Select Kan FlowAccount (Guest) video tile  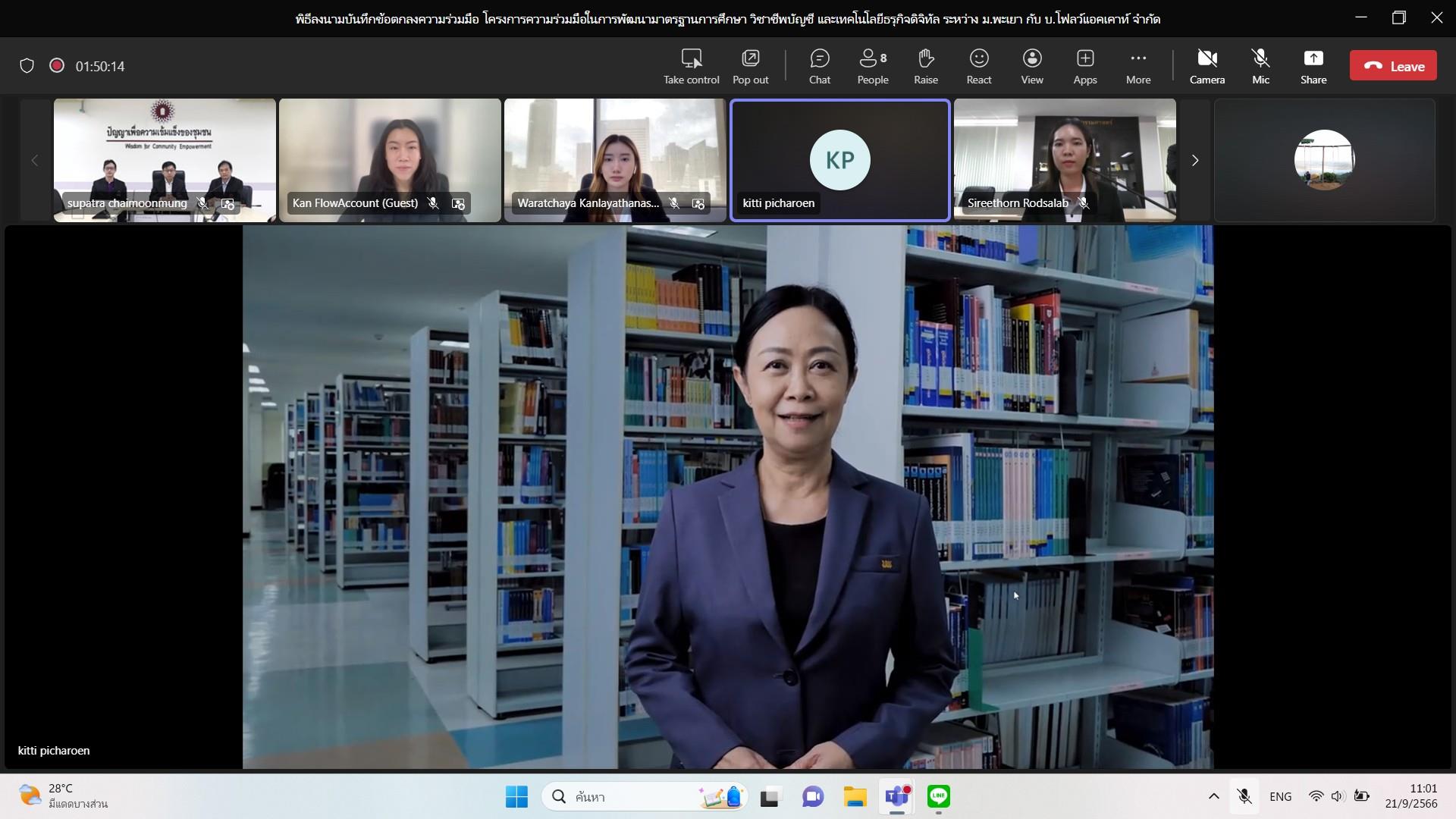(x=390, y=160)
